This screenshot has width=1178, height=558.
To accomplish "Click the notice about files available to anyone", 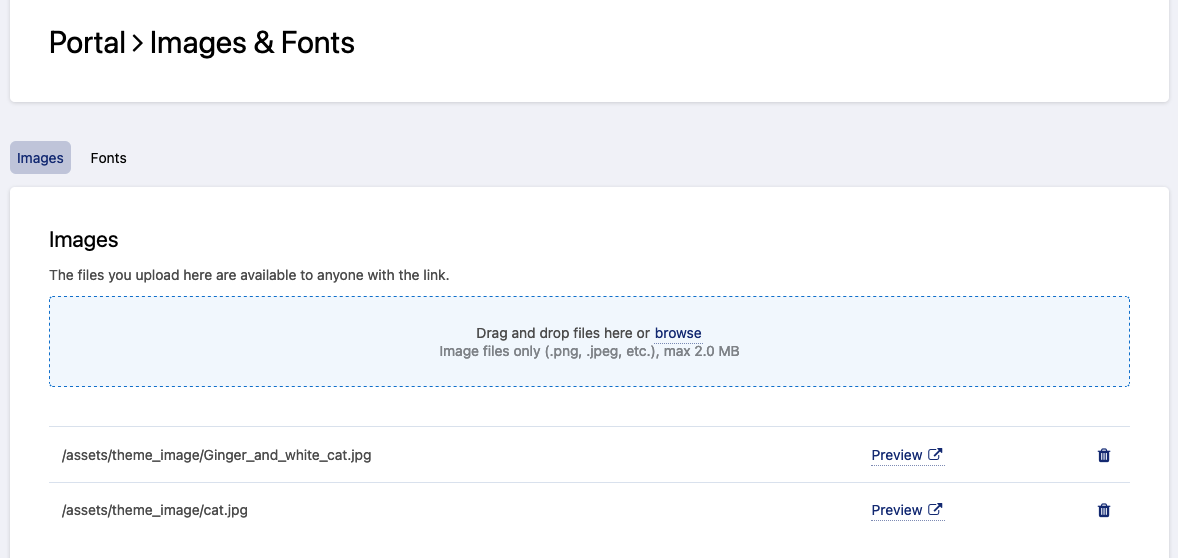I will click(x=249, y=275).
